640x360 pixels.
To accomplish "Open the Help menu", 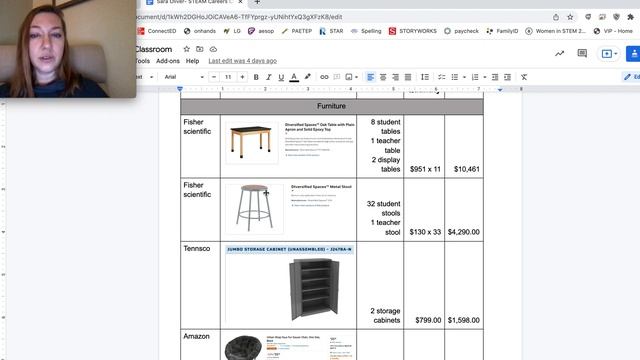I will [x=192, y=61].
